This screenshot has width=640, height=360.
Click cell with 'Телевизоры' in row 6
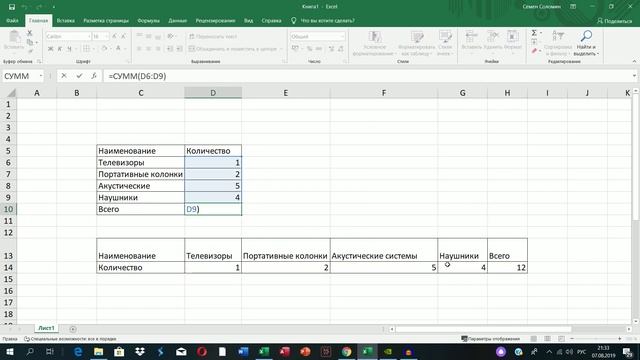(140, 162)
